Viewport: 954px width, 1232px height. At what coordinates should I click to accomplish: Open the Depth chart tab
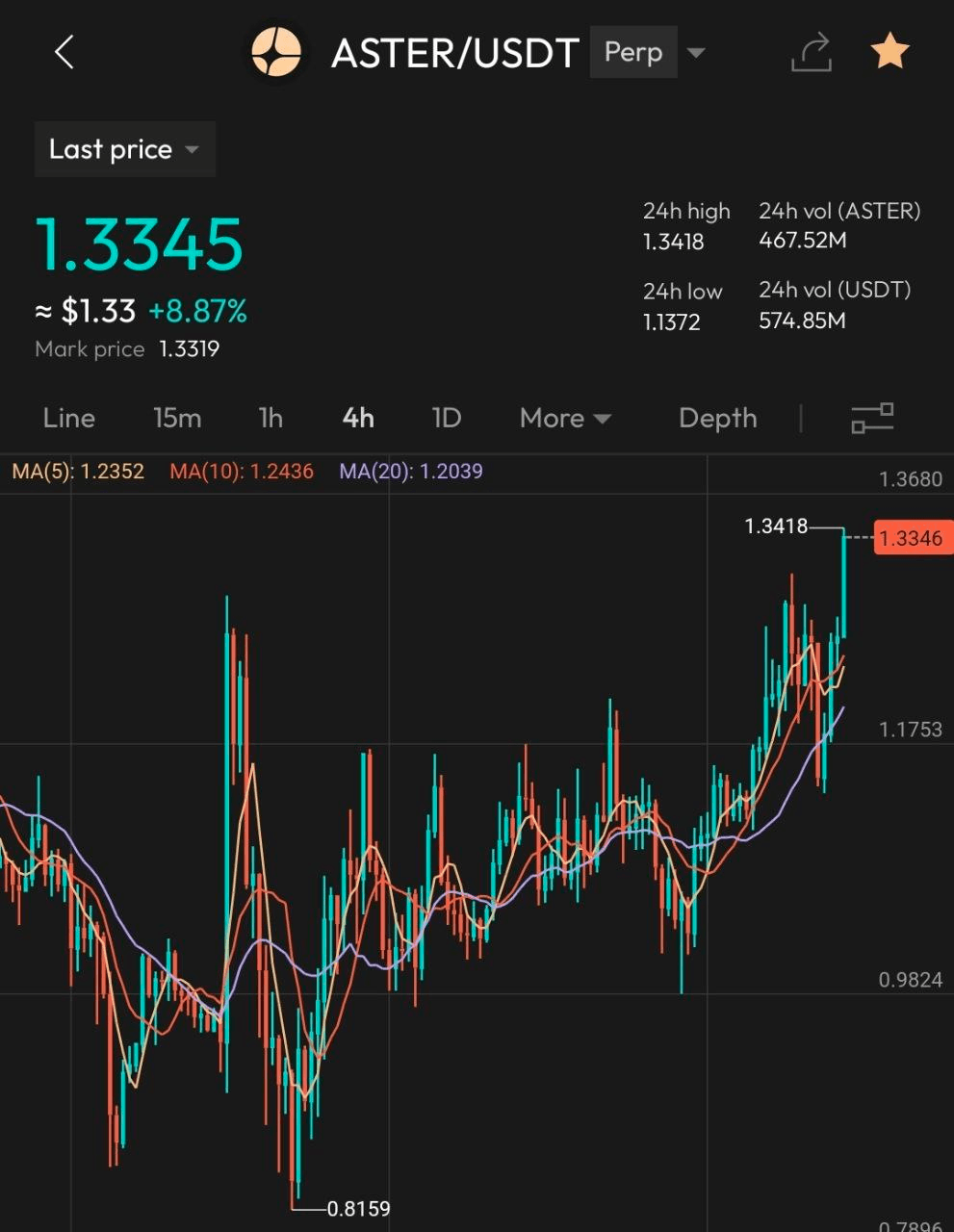717,418
